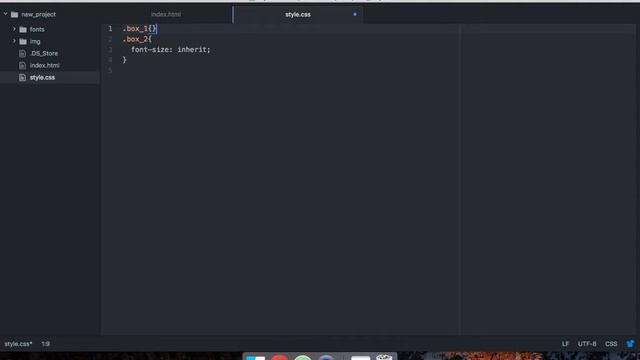Open go-to-line via 1:9 cursor position
Viewport: 640px width, 360px height.
click(x=46, y=344)
